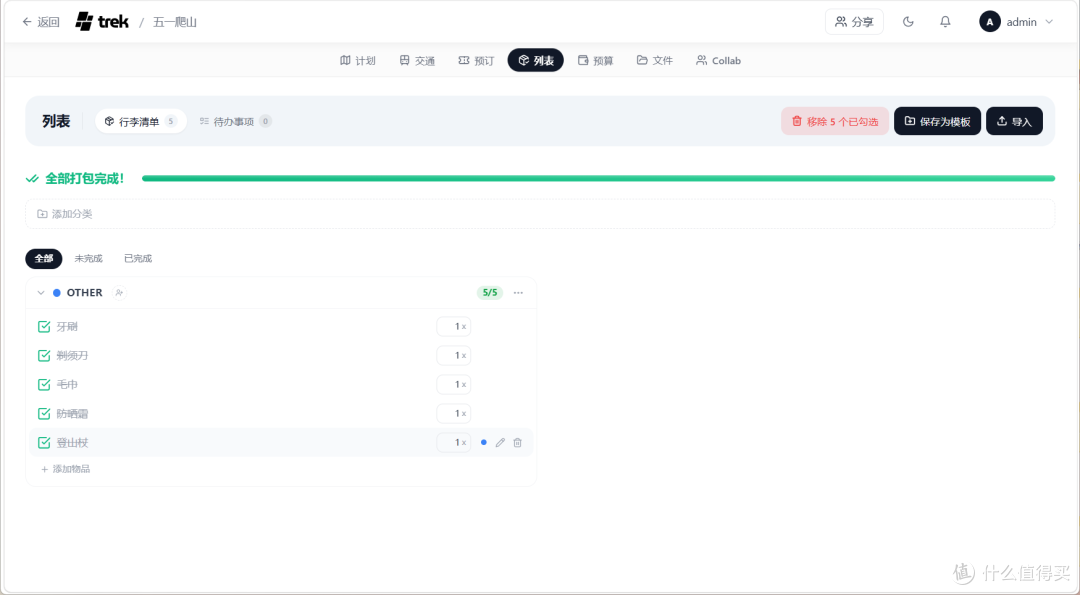Click the trek logo
The height and width of the screenshot is (595, 1080).
pyautogui.click(x=102, y=21)
